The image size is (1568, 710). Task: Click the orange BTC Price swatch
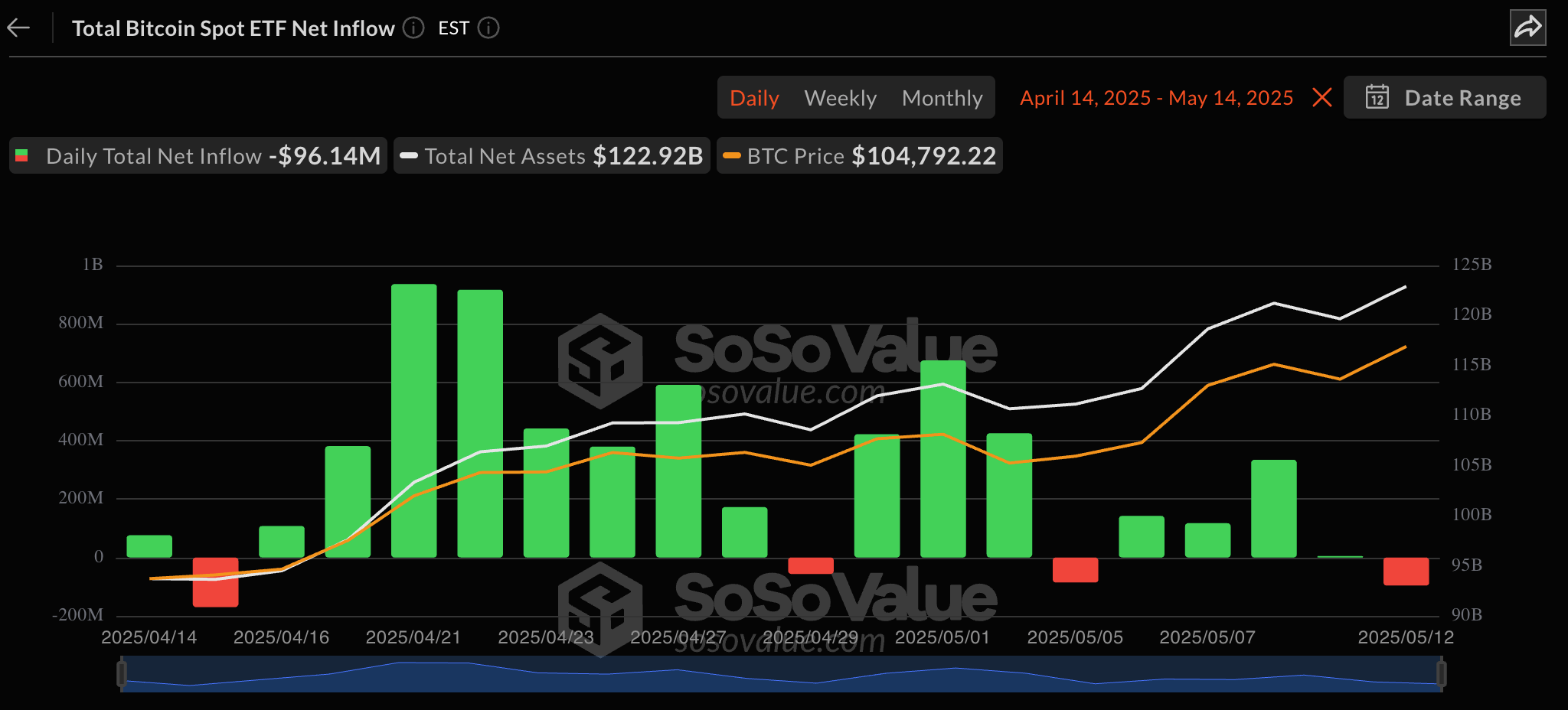click(x=732, y=155)
